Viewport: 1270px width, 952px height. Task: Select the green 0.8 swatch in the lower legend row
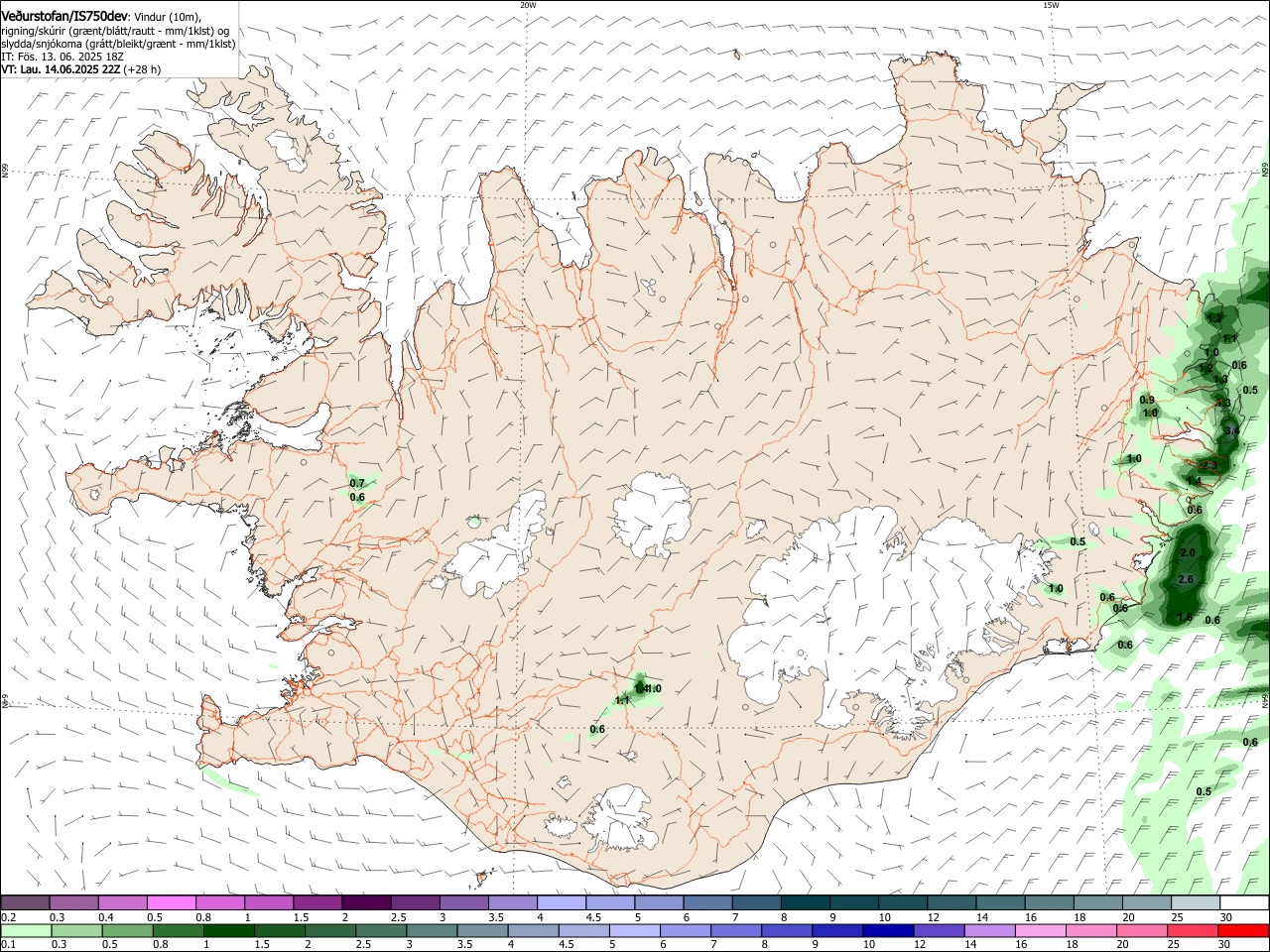pyautogui.click(x=178, y=931)
